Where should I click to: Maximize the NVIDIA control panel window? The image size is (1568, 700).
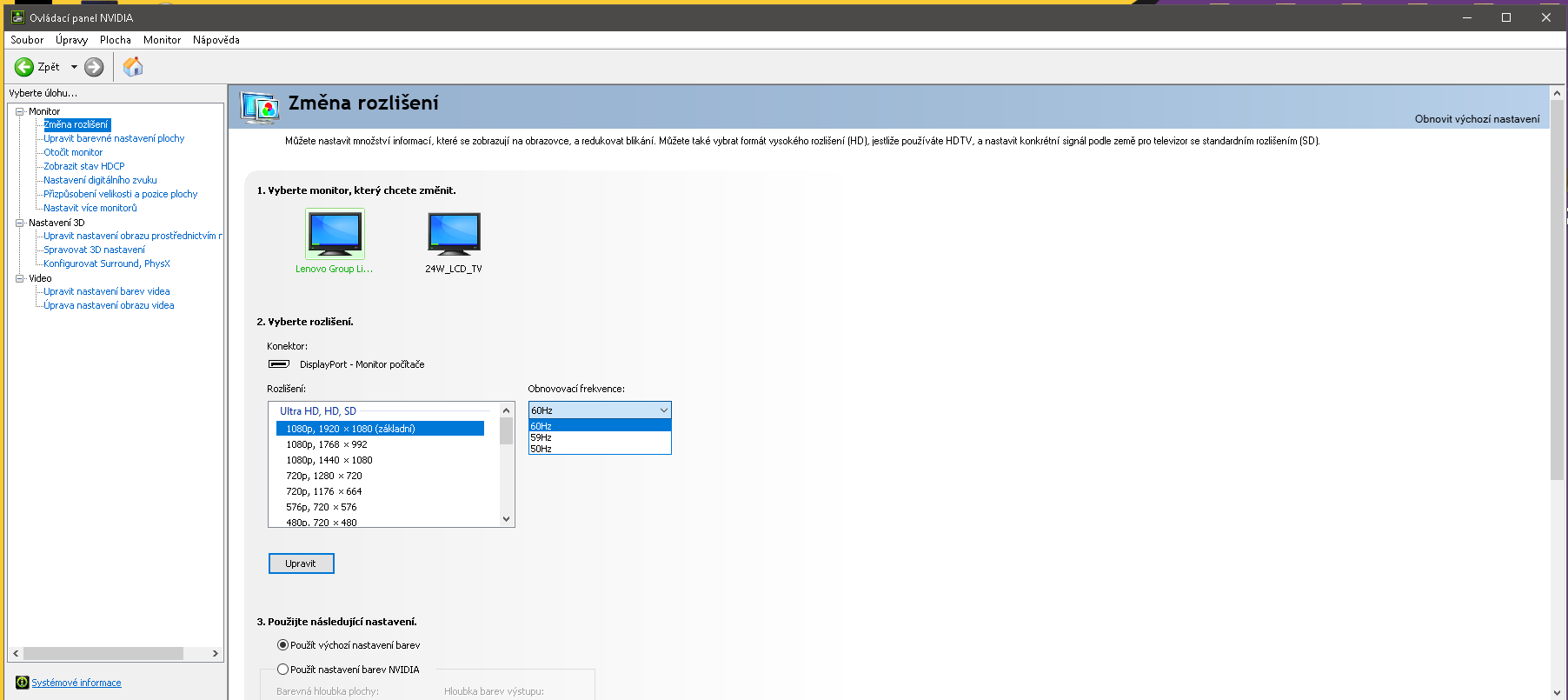tap(1506, 17)
